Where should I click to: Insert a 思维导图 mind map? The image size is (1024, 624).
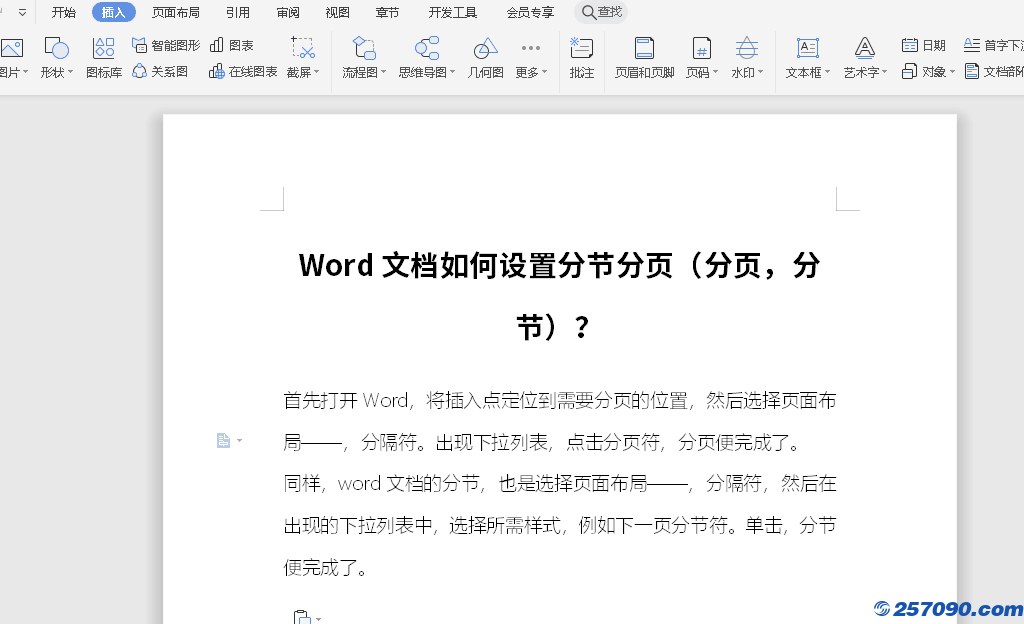[x=426, y=57]
